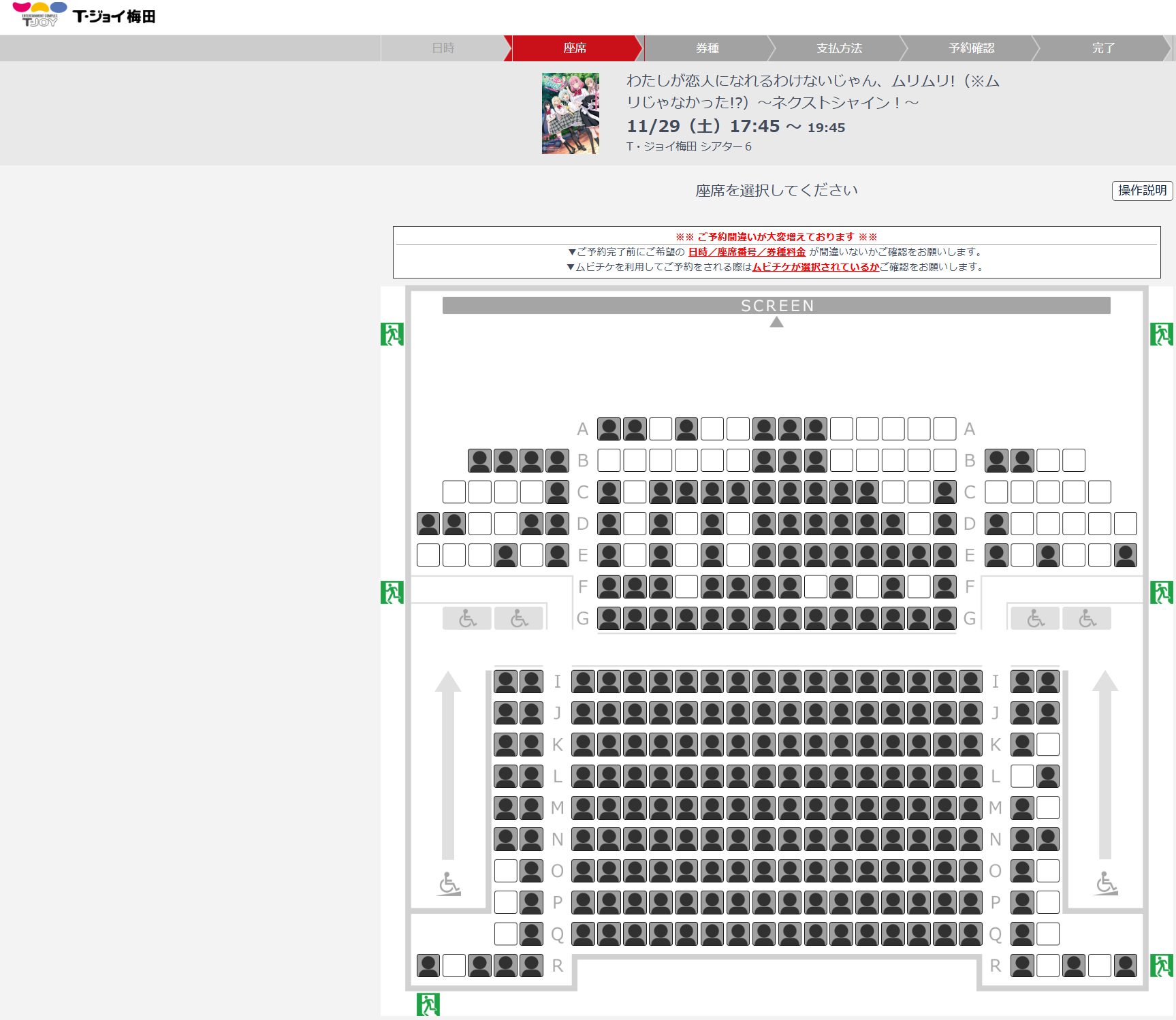The width and height of the screenshot is (1176, 1020).
Task: Select rightmost wheelchair space in row G
Action: 1087,618
